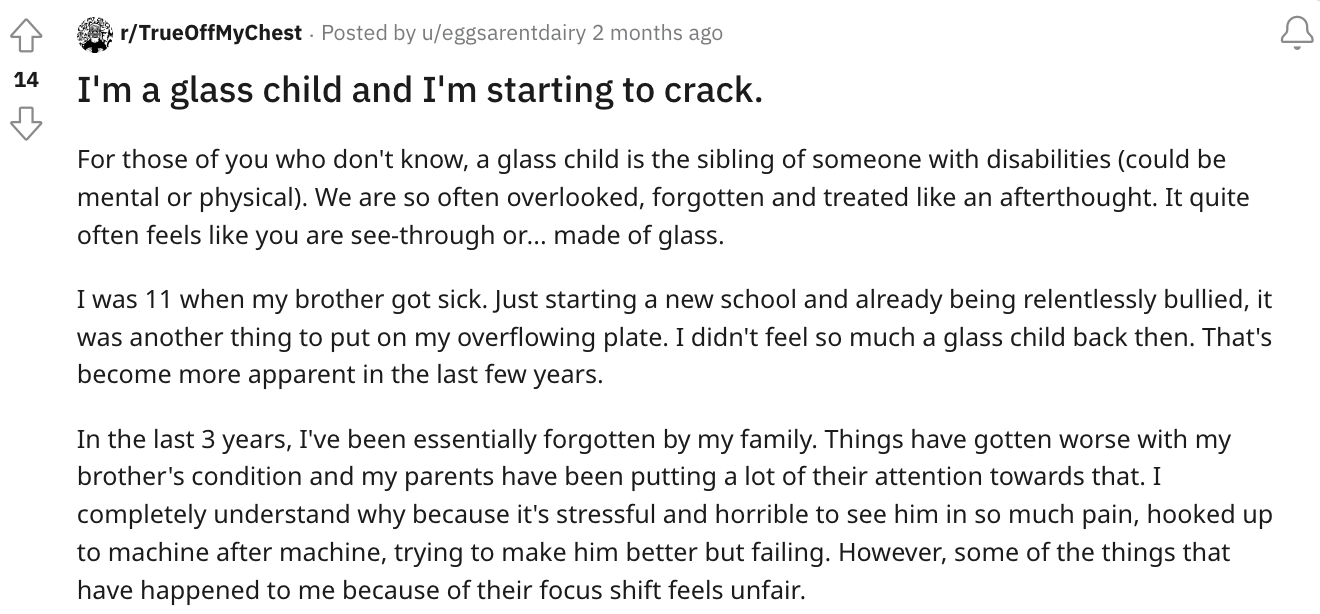Click the notification bell icon
The image size is (1320, 614).
pyautogui.click(x=1297, y=35)
